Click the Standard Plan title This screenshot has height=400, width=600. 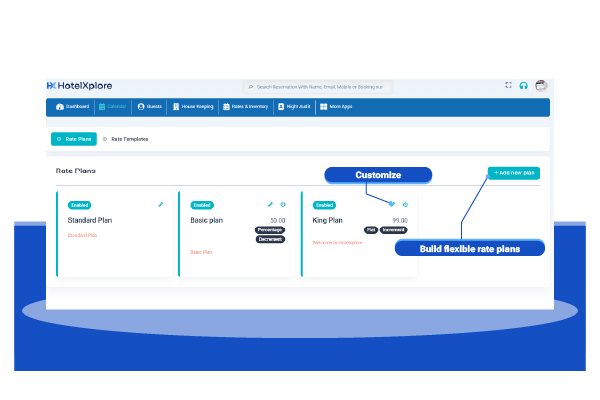(90, 220)
